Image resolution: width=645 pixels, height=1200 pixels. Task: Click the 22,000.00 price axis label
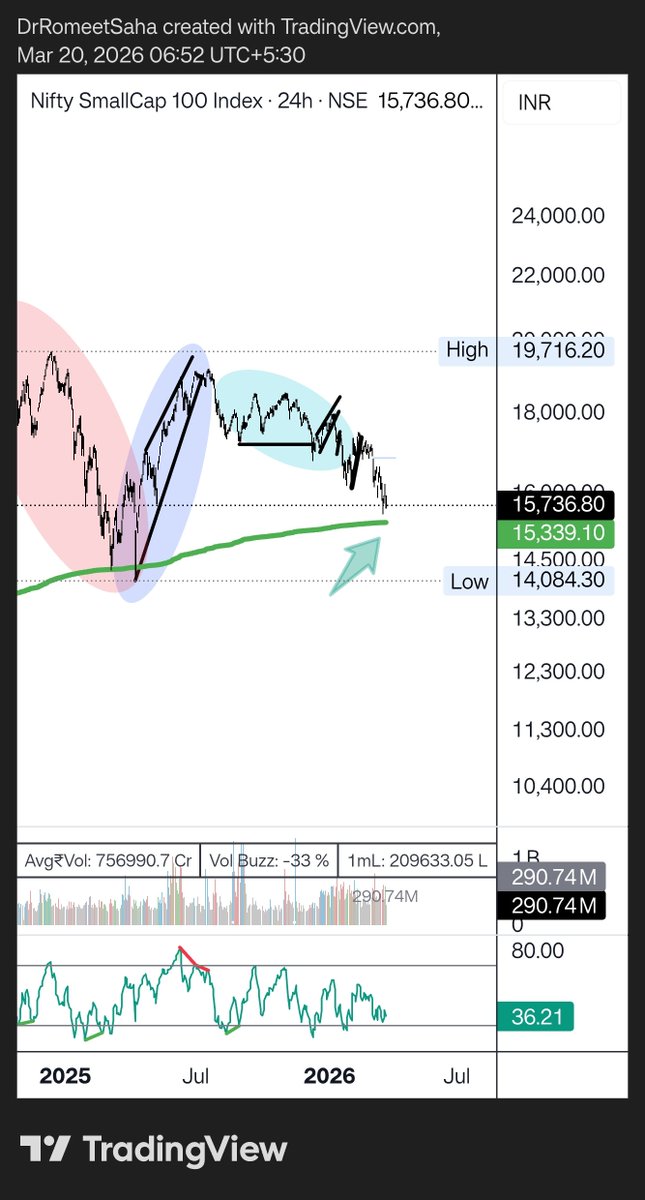(x=558, y=275)
